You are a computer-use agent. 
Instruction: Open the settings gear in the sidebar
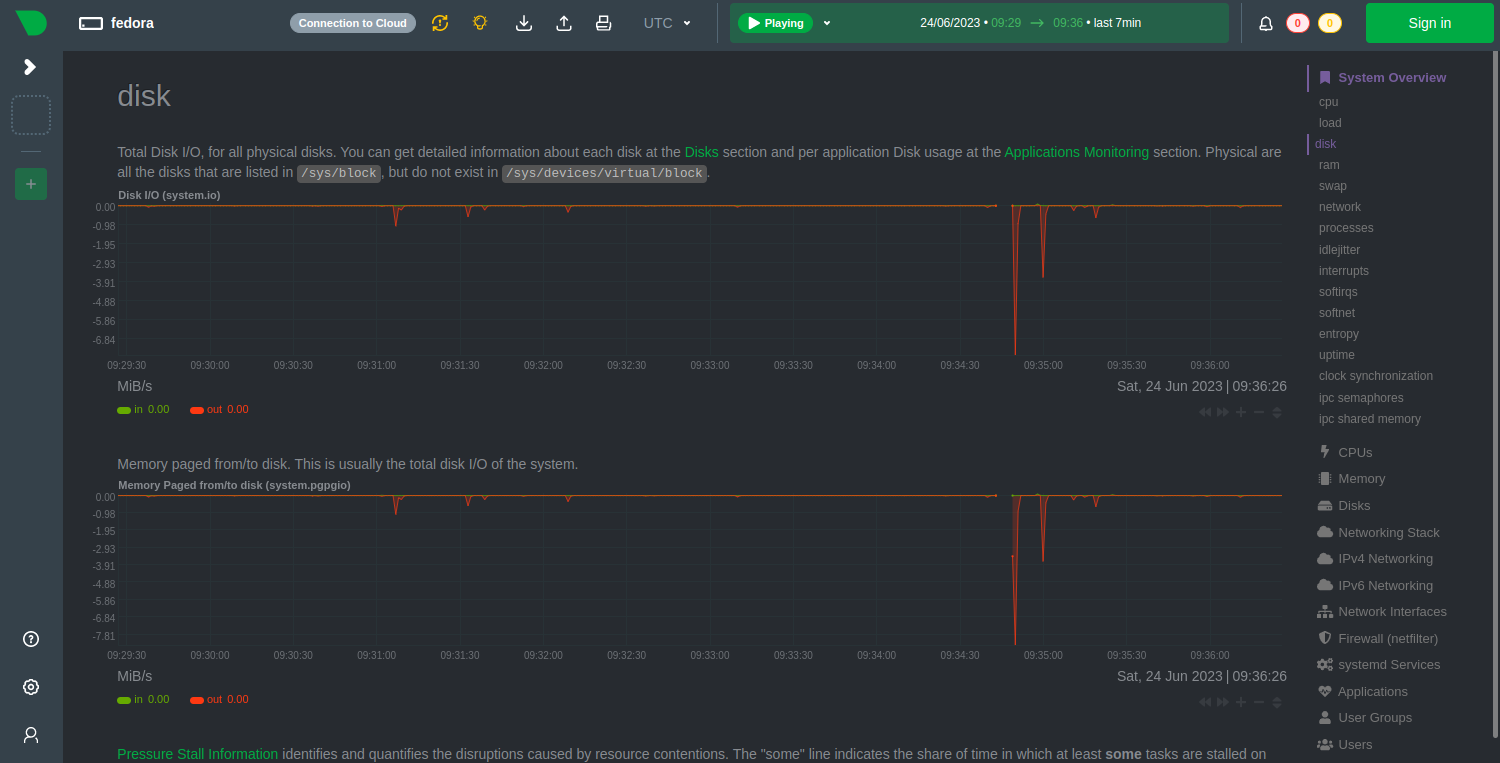tap(30, 687)
